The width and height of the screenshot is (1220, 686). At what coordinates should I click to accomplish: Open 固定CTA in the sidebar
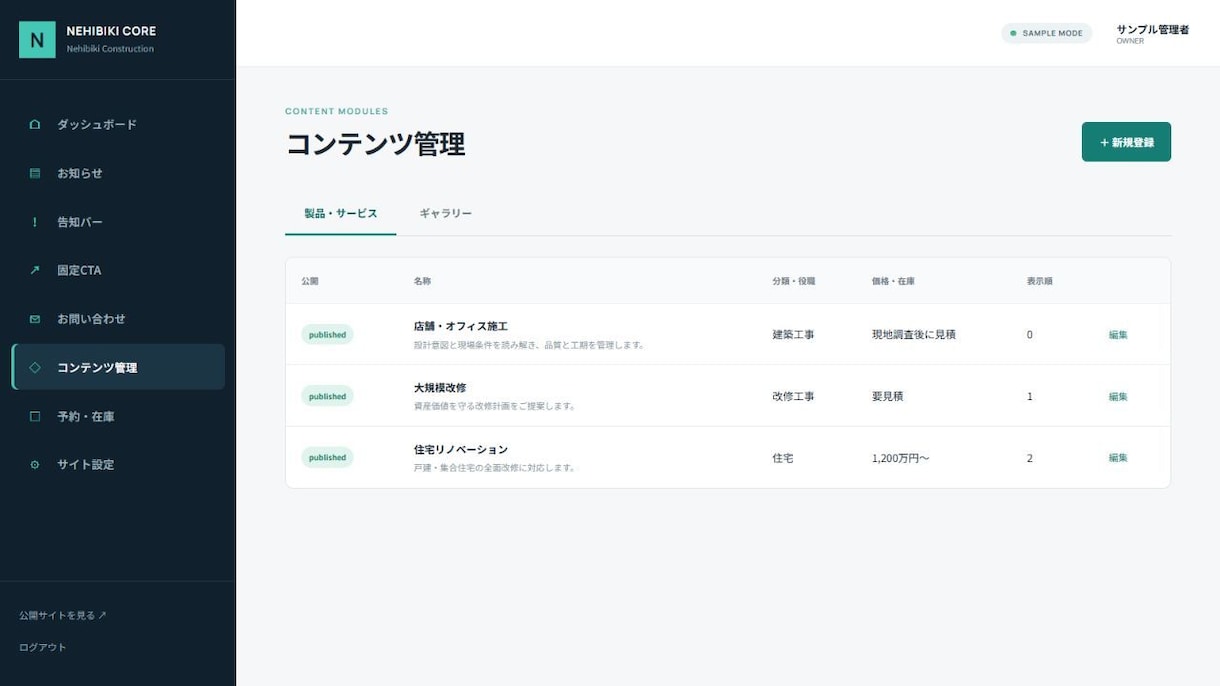[x=118, y=270]
